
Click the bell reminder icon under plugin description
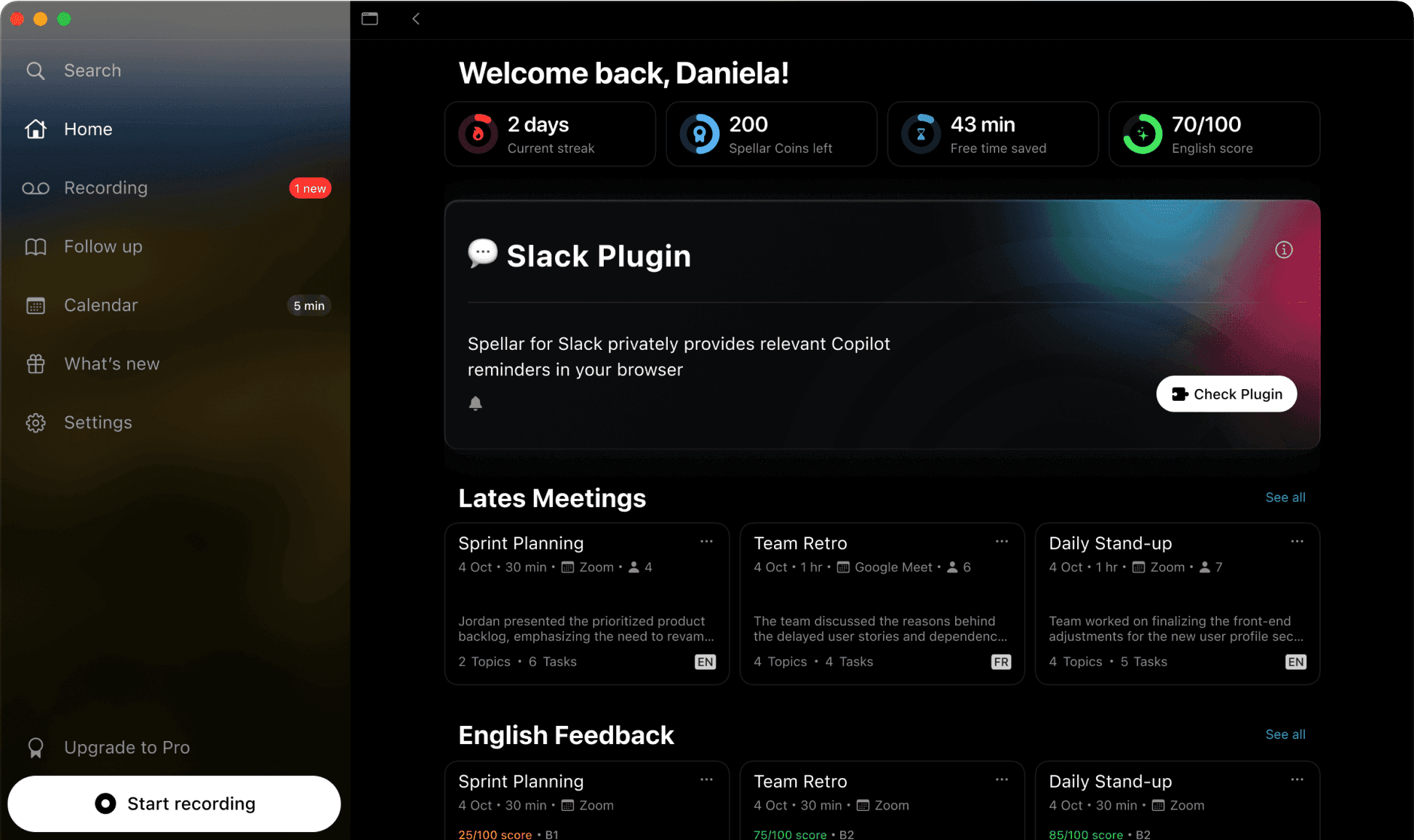click(476, 404)
